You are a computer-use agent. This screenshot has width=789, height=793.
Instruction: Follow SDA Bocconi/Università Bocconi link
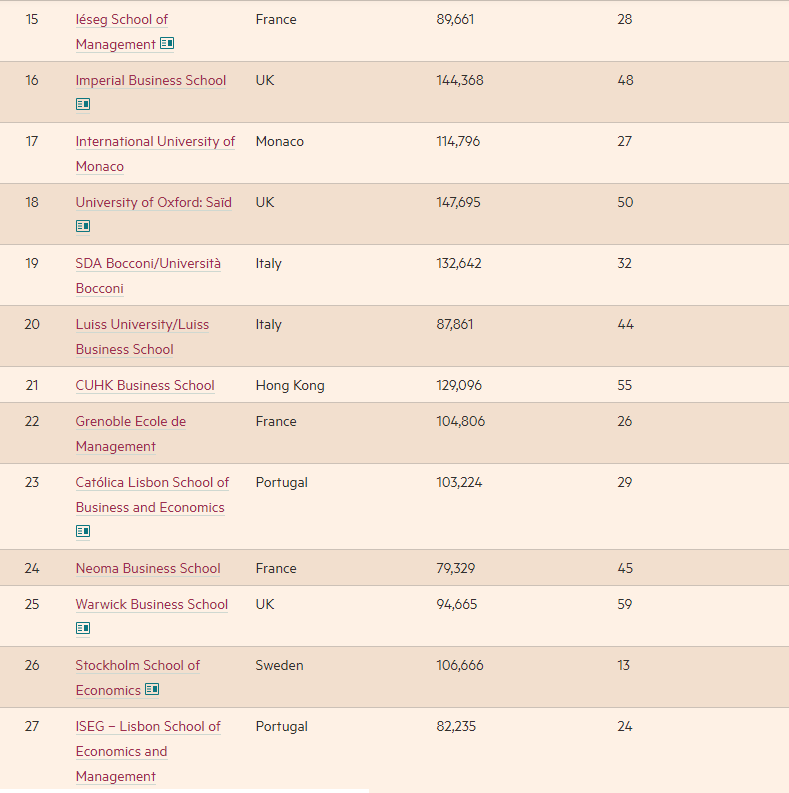tap(148, 276)
